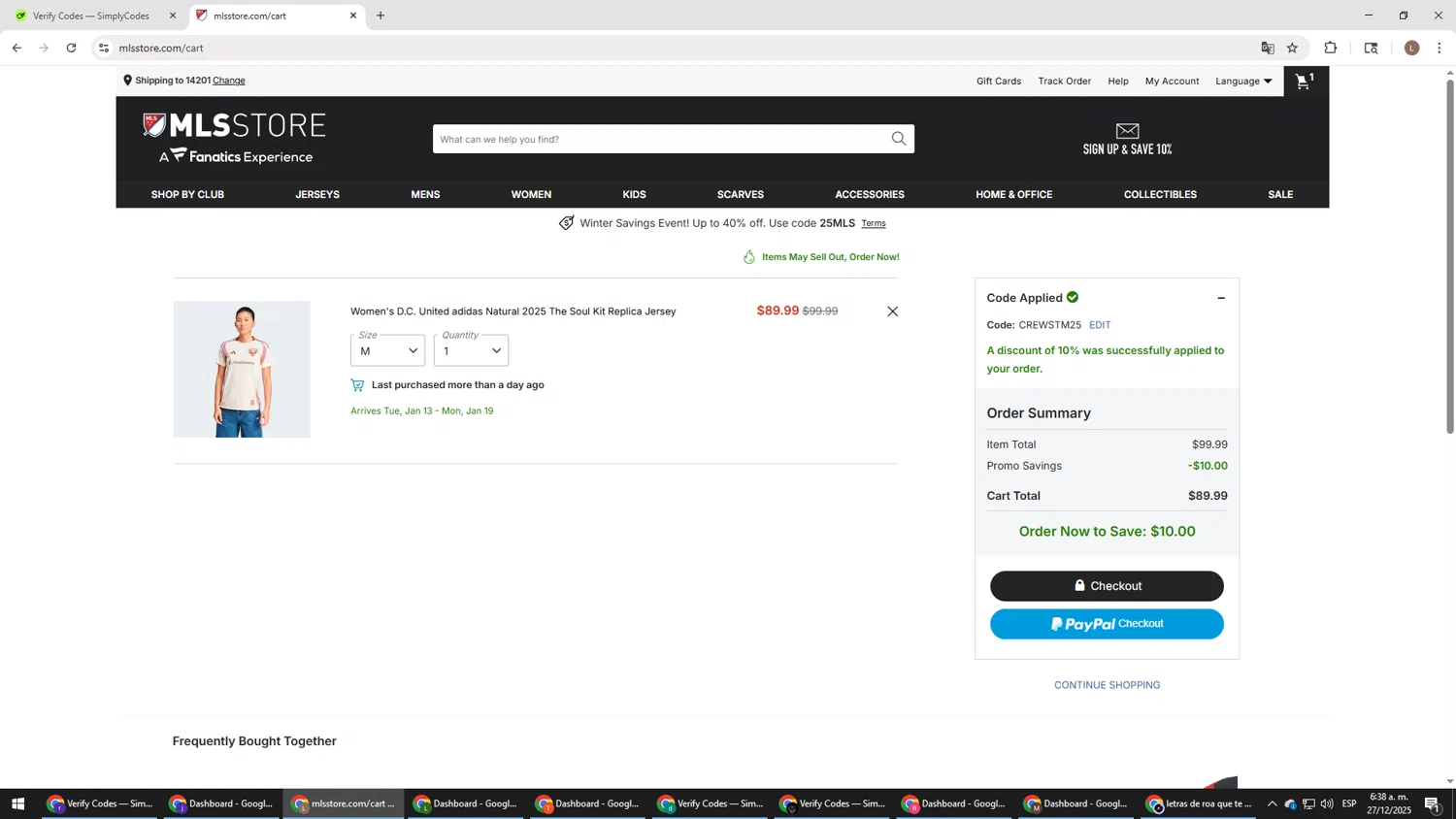Open the Gift Cards link
The width and height of the screenshot is (1456, 819).
(999, 82)
